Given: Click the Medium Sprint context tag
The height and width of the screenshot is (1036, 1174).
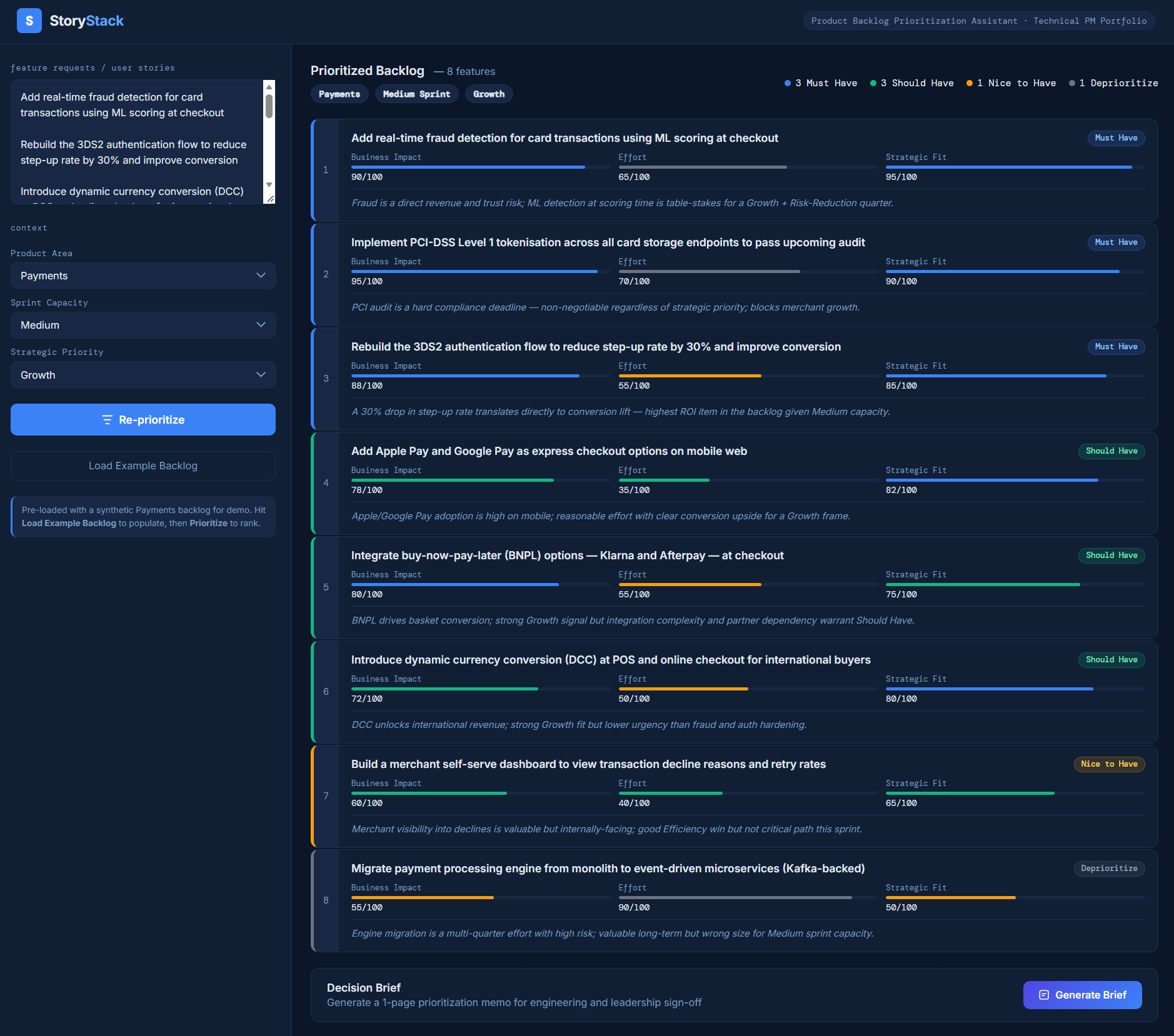Looking at the screenshot, I should click(416, 94).
